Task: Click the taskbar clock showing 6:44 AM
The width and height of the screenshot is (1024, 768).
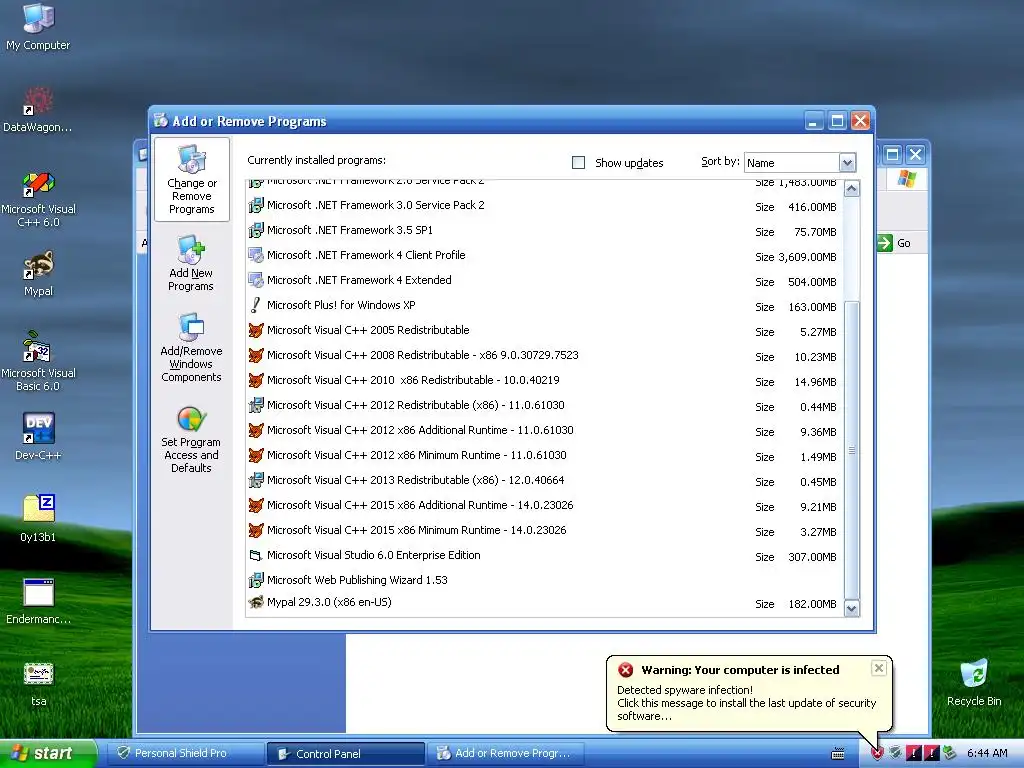Action: 987,754
